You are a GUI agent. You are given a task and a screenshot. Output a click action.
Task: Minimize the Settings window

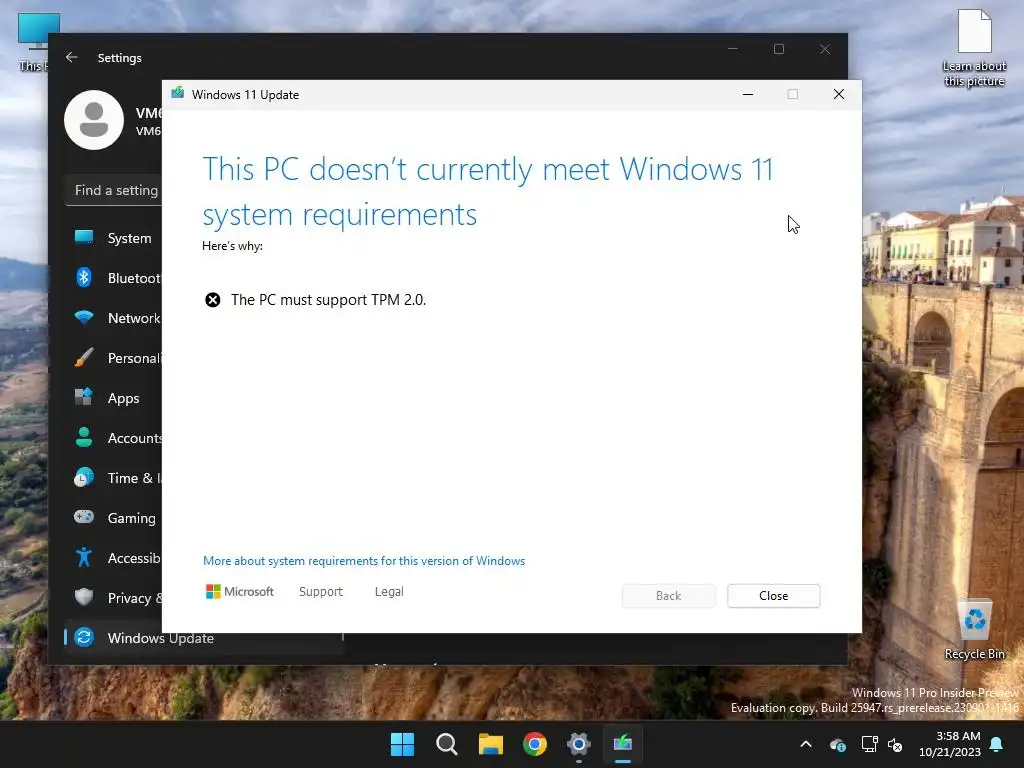coord(733,49)
